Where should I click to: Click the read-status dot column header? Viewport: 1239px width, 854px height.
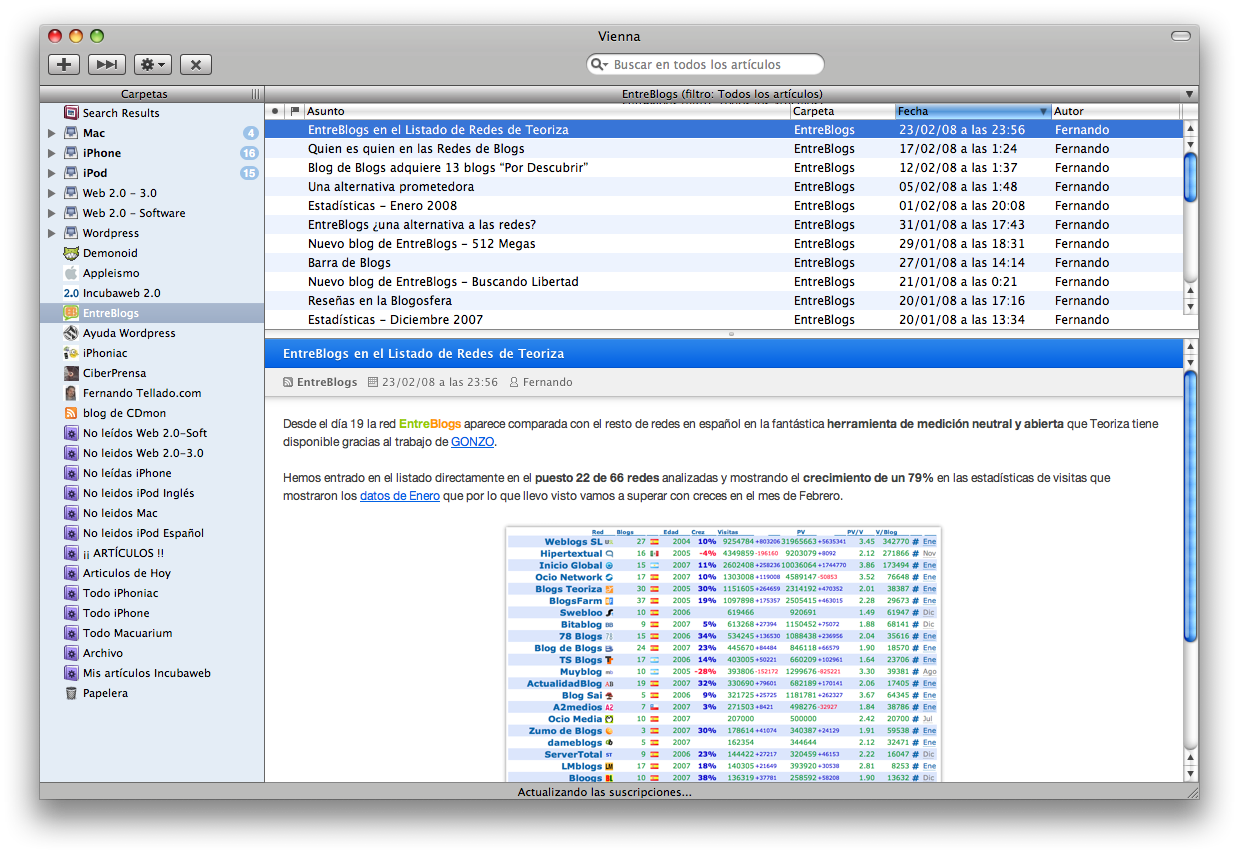coord(275,111)
